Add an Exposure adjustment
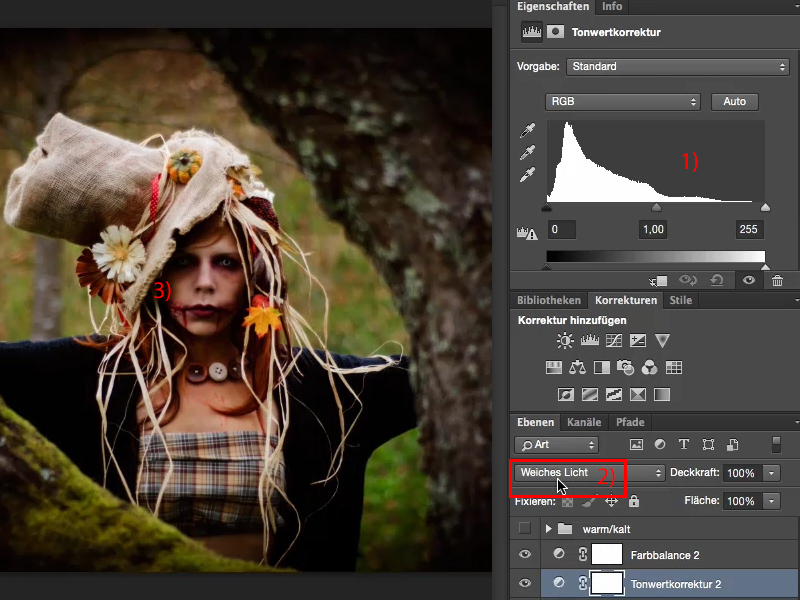Image resolution: width=800 pixels, height=600 pixels. coord(638,340)
